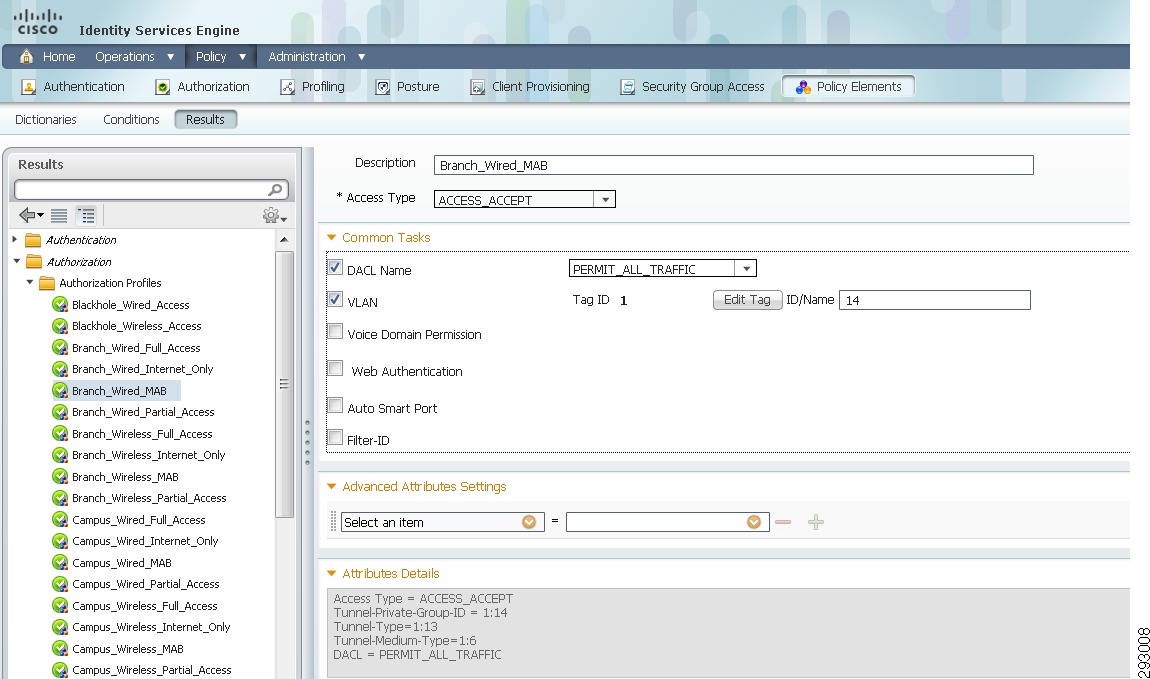Enable the Auto Smart Port checkbox
This screenshot has height=679, width=1150.
point(335,405)
